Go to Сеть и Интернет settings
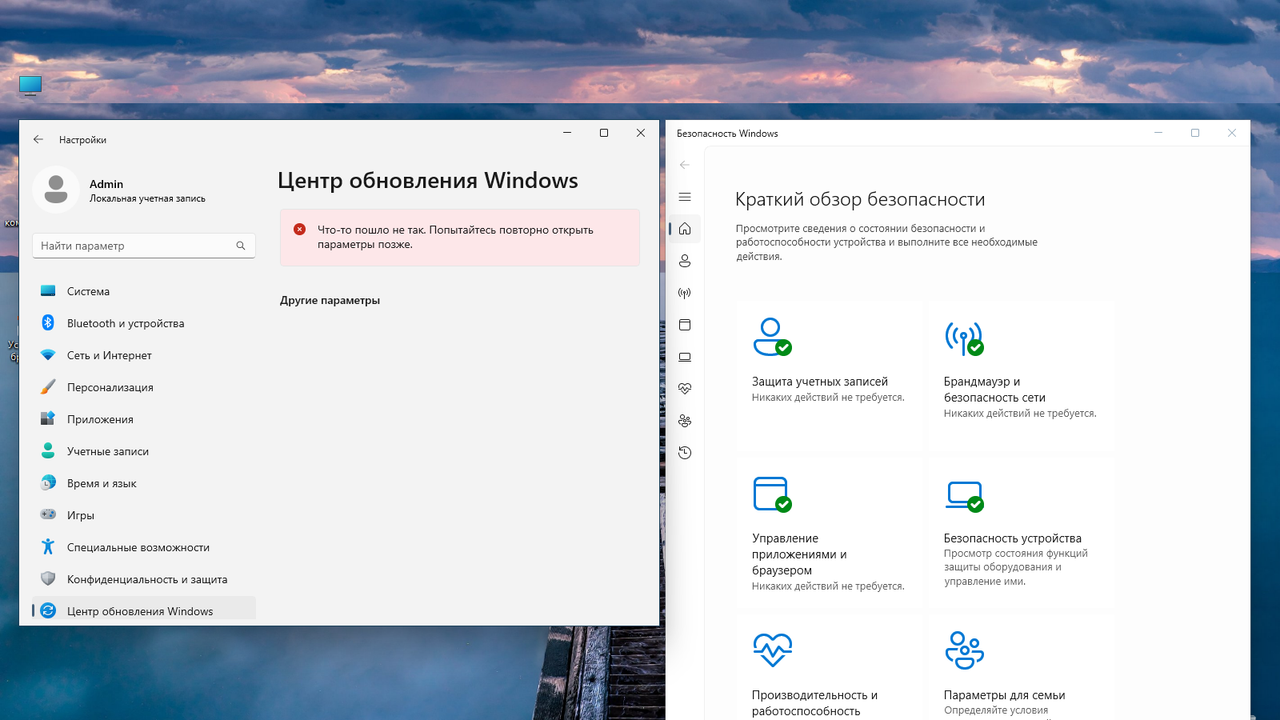 (144, 355)
